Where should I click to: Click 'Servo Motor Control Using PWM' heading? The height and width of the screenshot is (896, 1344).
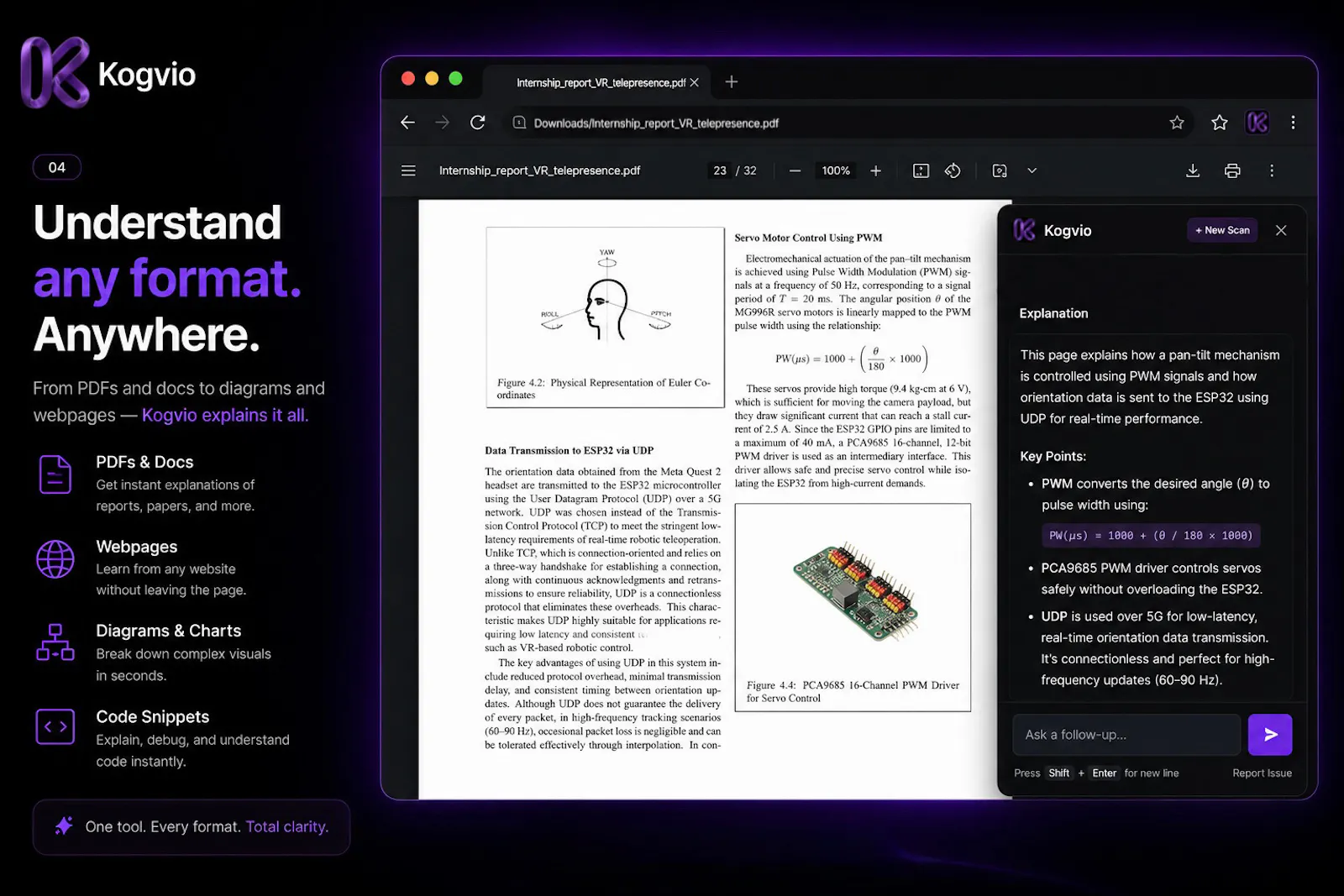pyautogui.click(x=808, y=238)
